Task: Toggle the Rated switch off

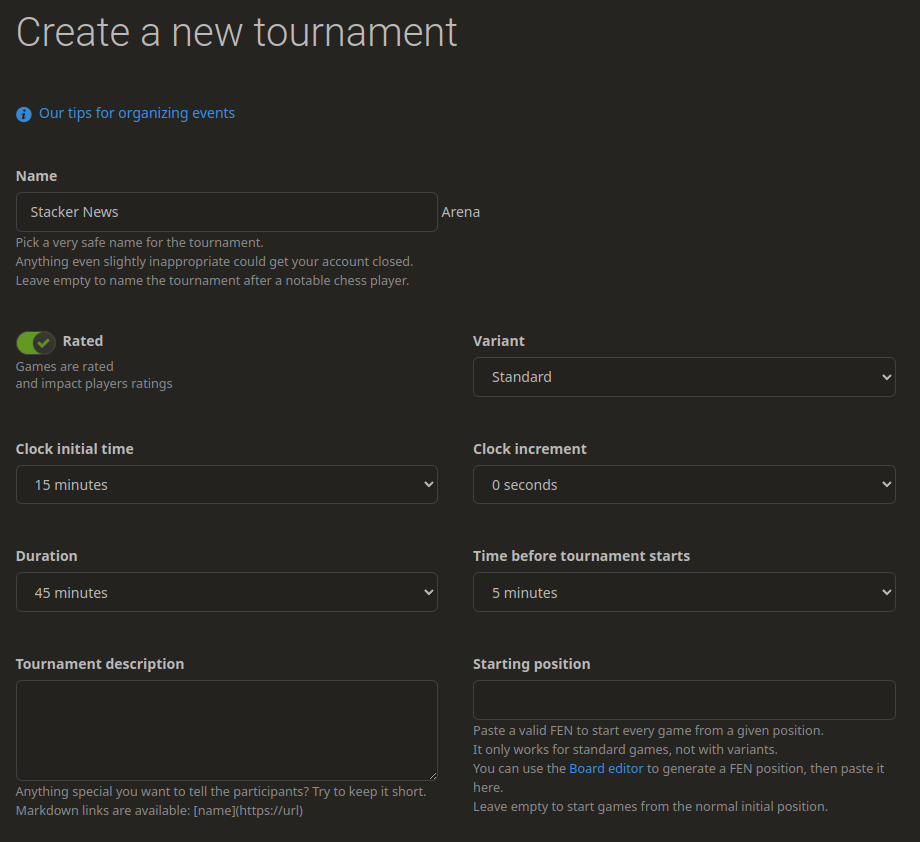Action: click(36, 343)
